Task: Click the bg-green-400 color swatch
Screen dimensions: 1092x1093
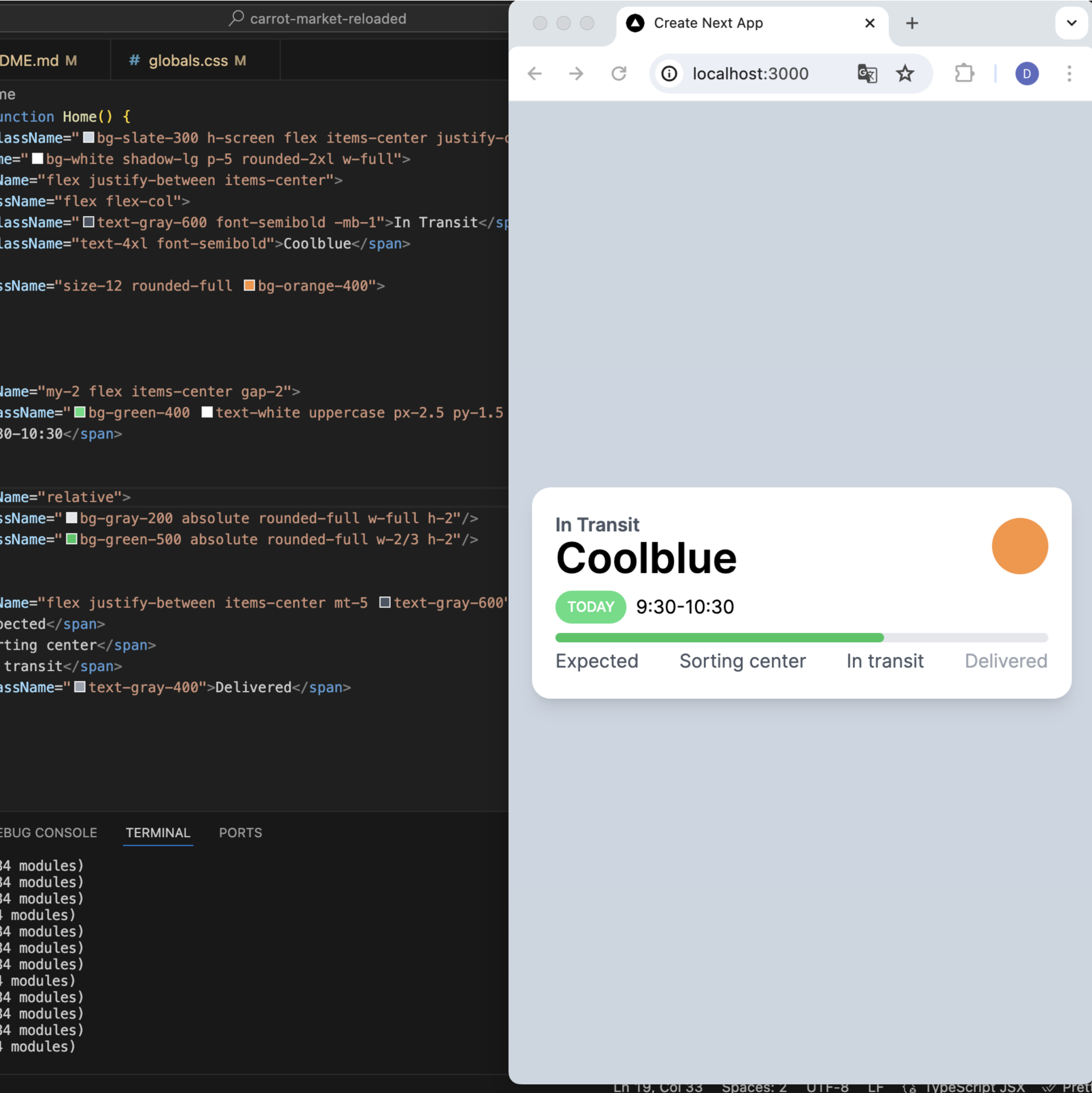Action: pos(80,412)
